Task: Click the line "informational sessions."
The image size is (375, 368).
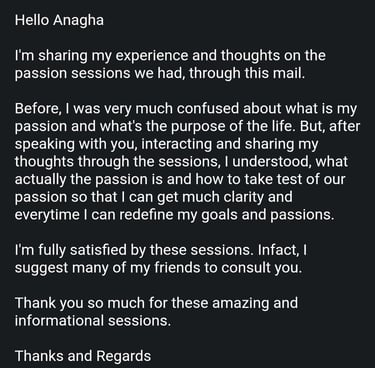Action: (x=93, y=321)
